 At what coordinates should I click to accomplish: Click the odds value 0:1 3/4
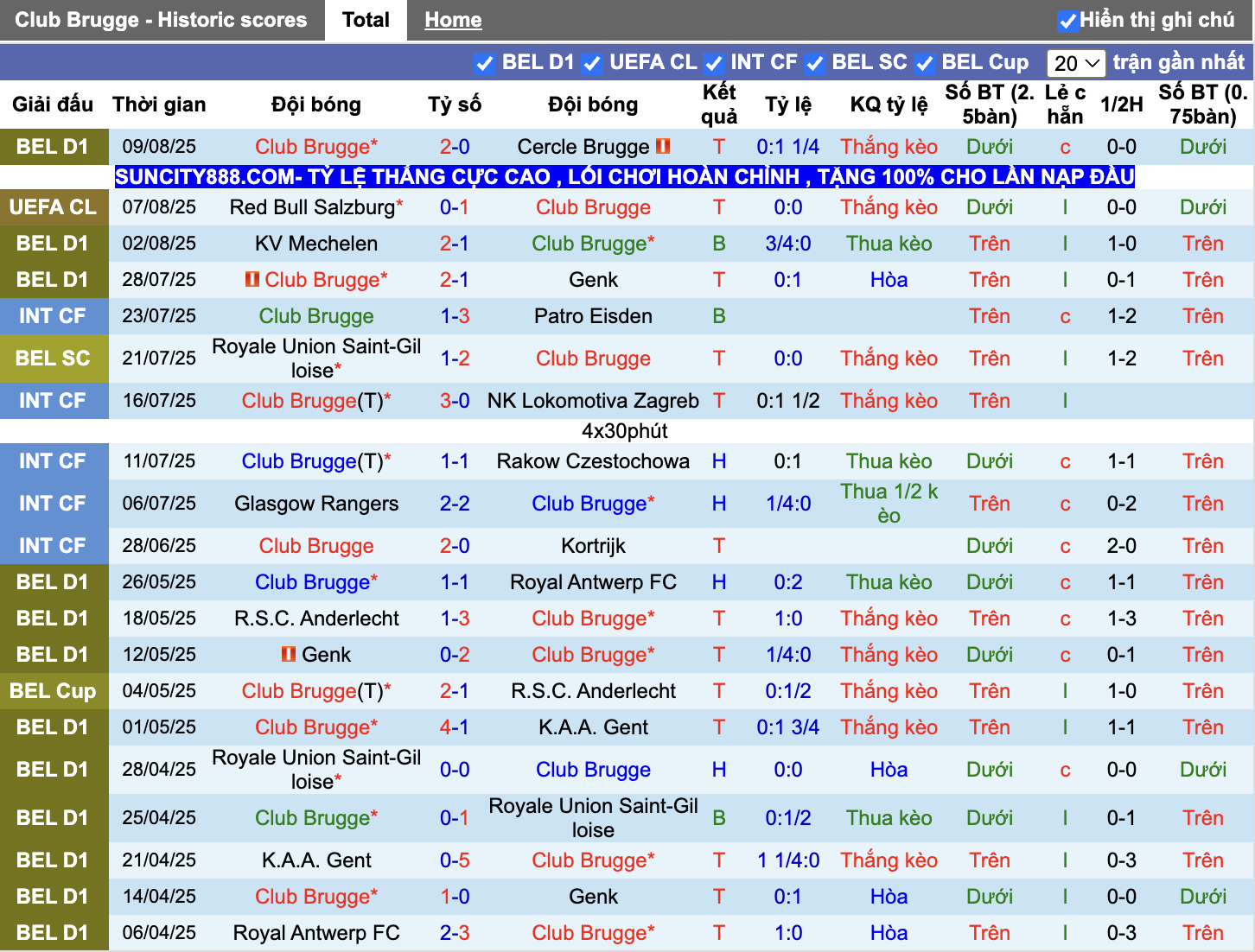click(x=788, y=727)
